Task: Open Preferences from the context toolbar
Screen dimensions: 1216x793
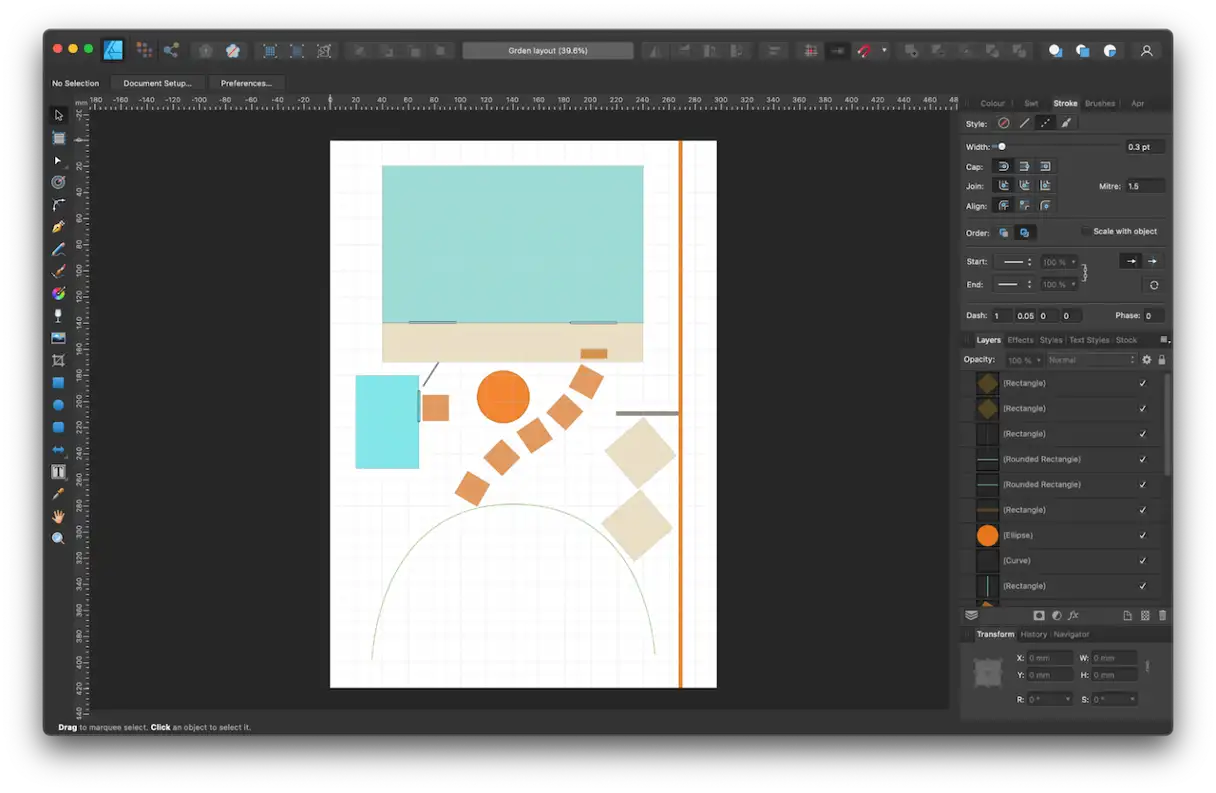Action: tap(246, 83)
